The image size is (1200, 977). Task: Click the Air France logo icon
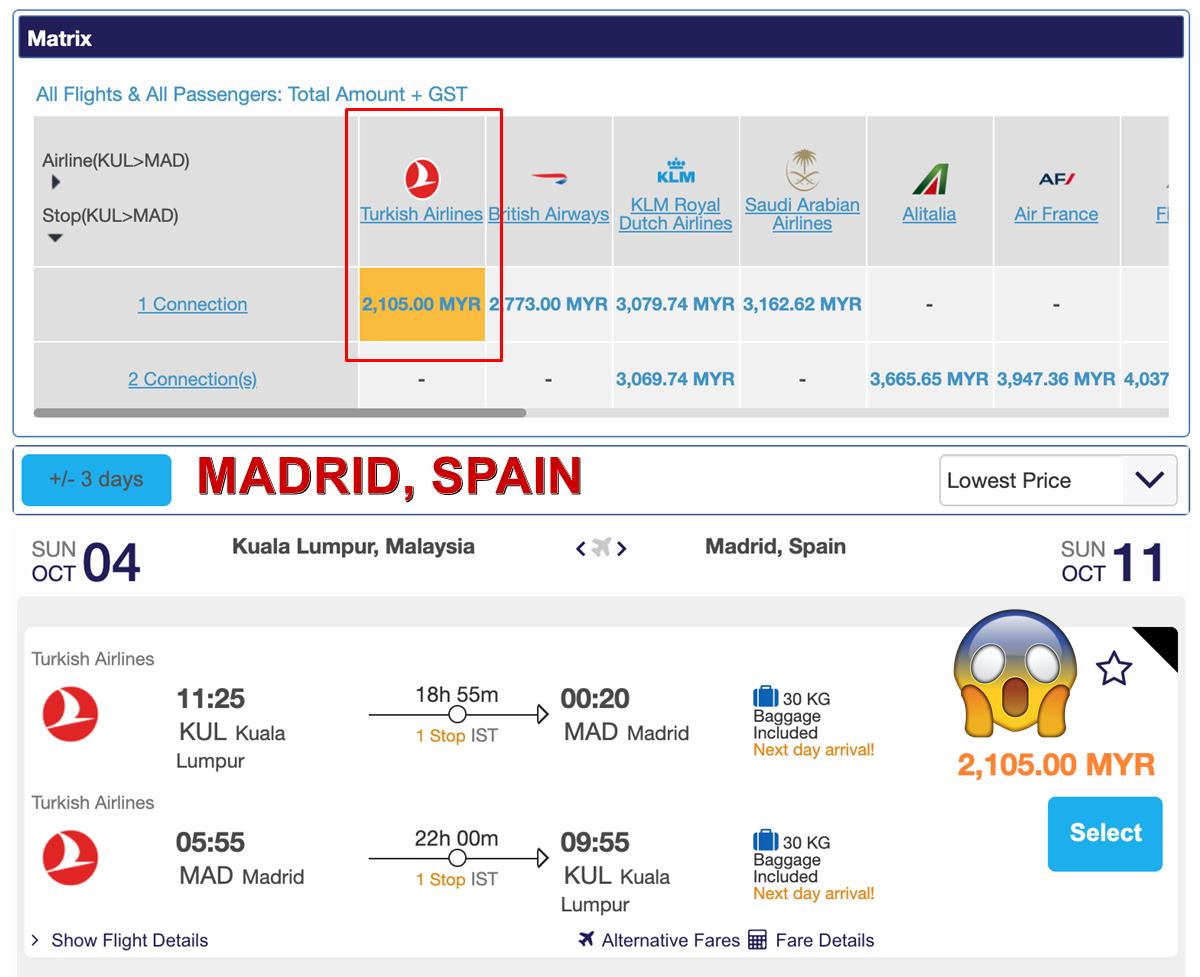(x=1056, y=179)
